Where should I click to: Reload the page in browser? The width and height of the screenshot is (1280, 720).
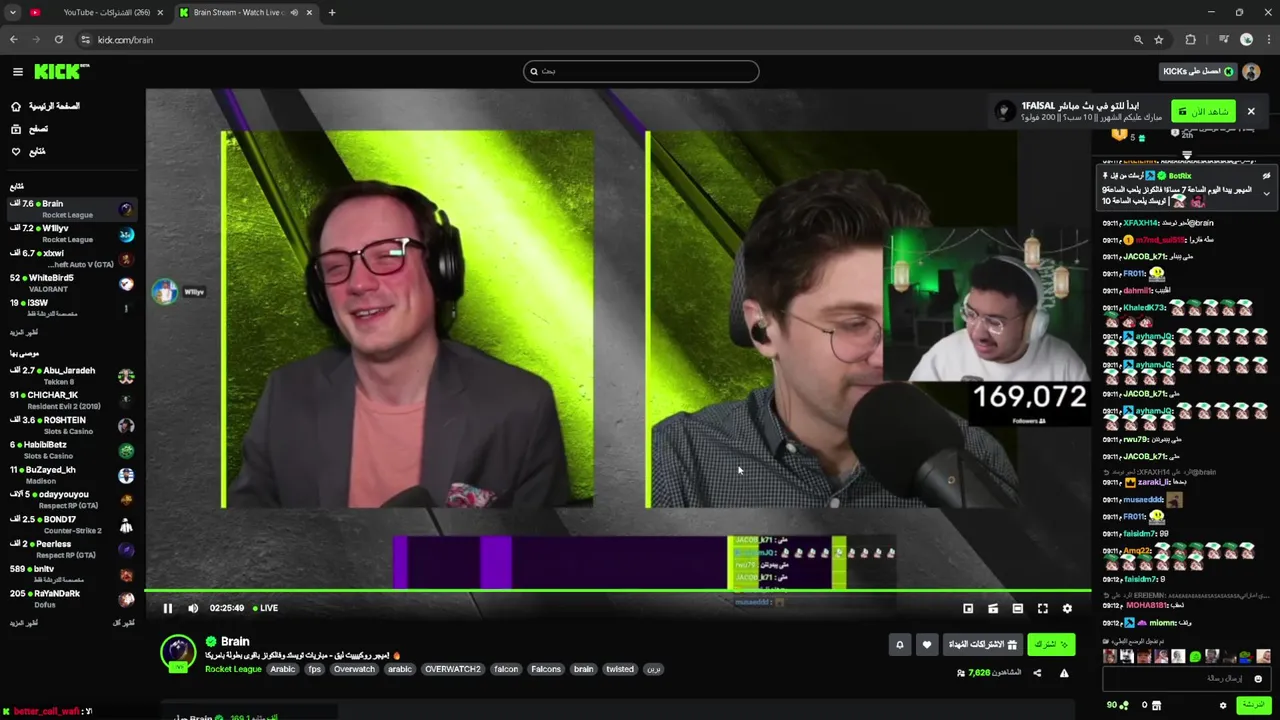[59, 40]
